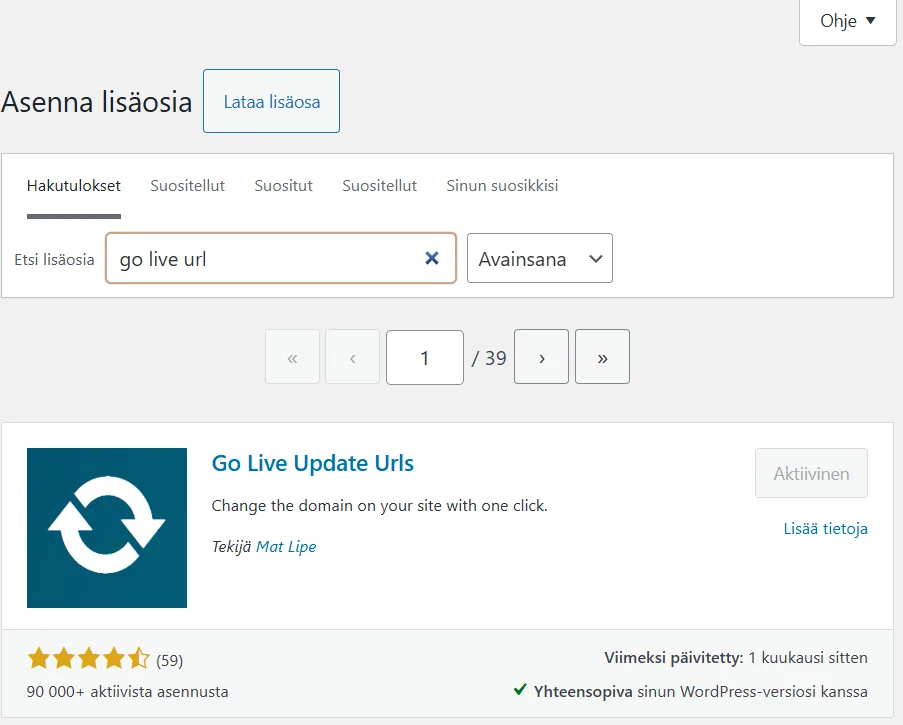Select the Sinun suosikkisi tab

502,186
